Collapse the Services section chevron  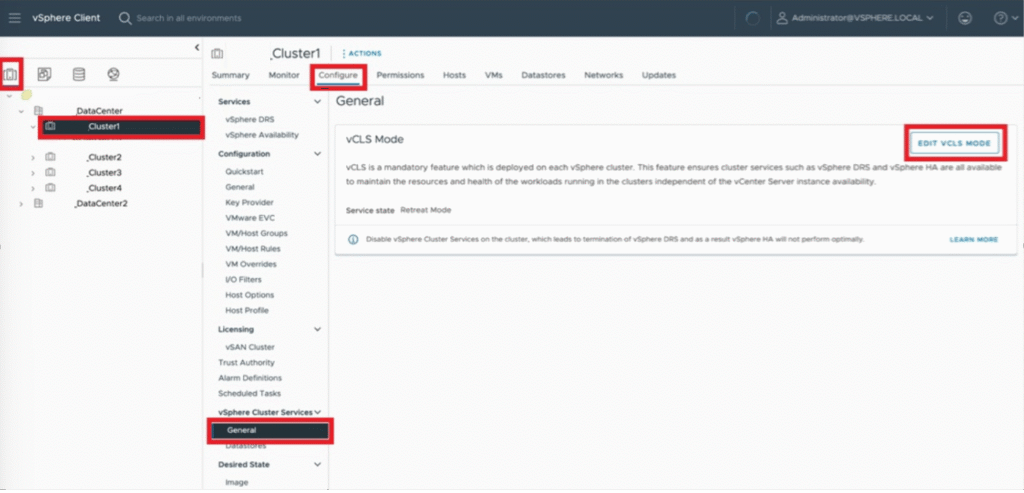(x=318, y=102)
